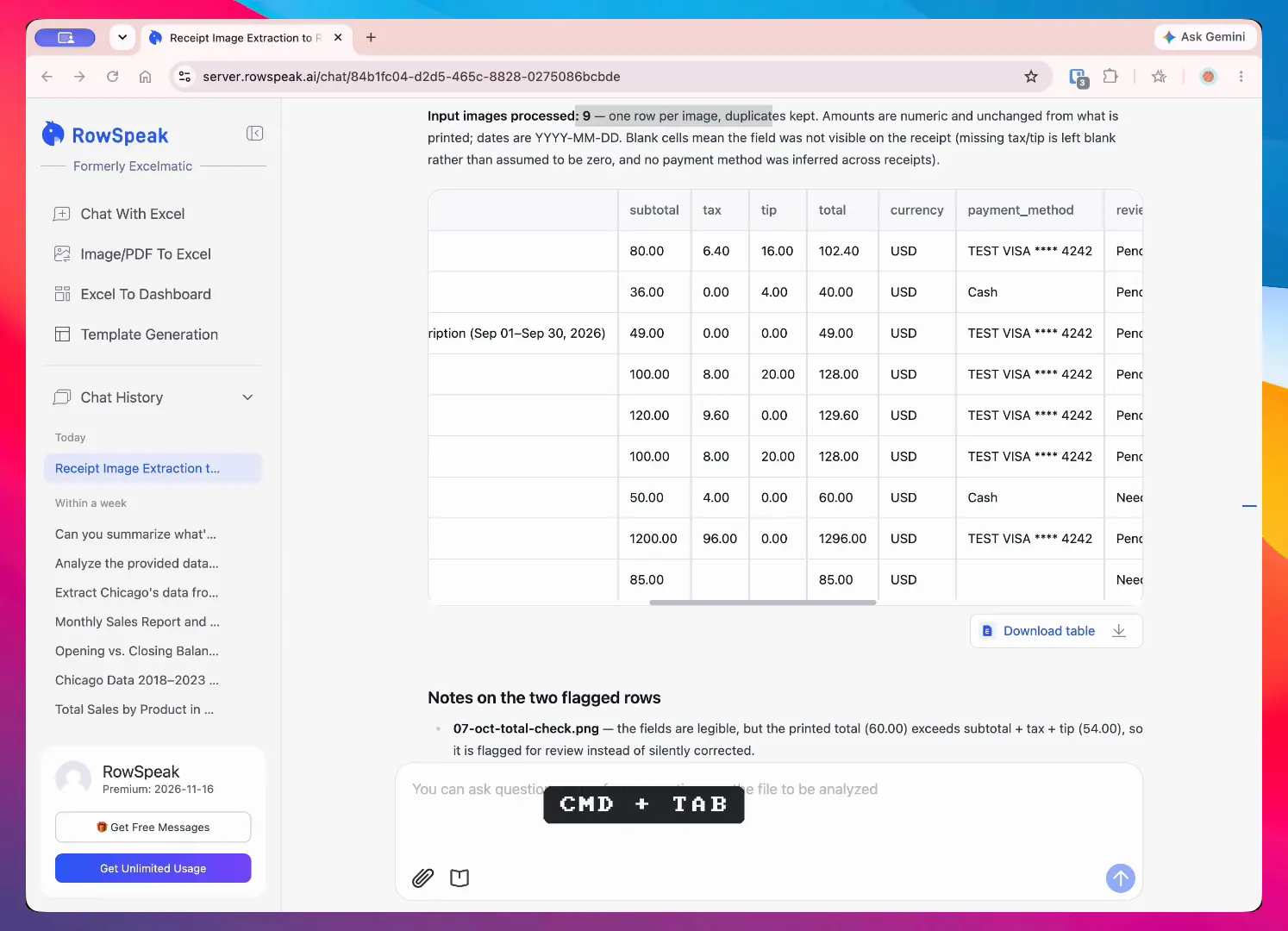The image size is (1288, 931).
Task: Switch to the Receipt Image Extraction tab
Action: pos(245,38)
